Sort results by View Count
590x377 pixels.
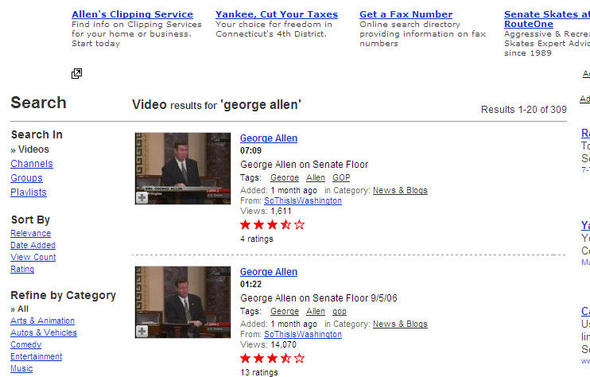point(33,257)
